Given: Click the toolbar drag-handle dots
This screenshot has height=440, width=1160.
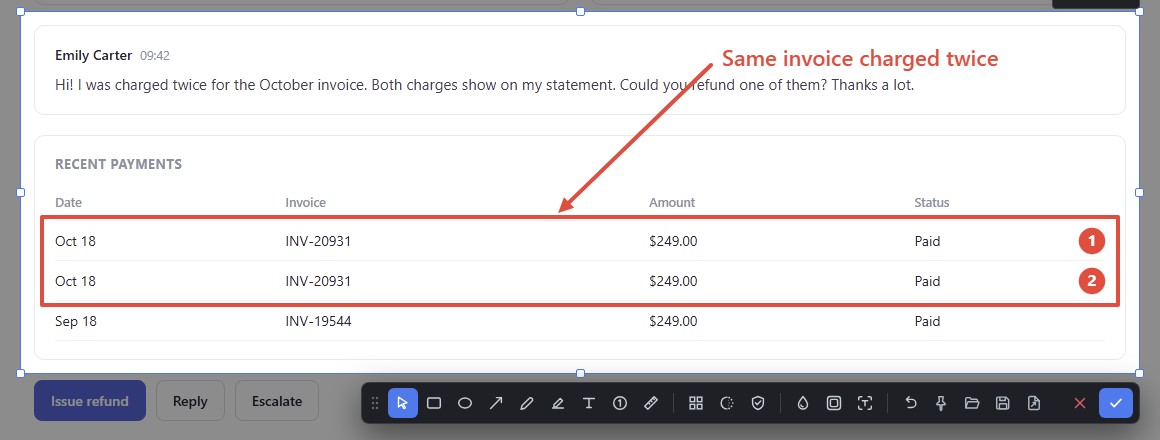Looking at the screenshot, I should click(374, 403).
